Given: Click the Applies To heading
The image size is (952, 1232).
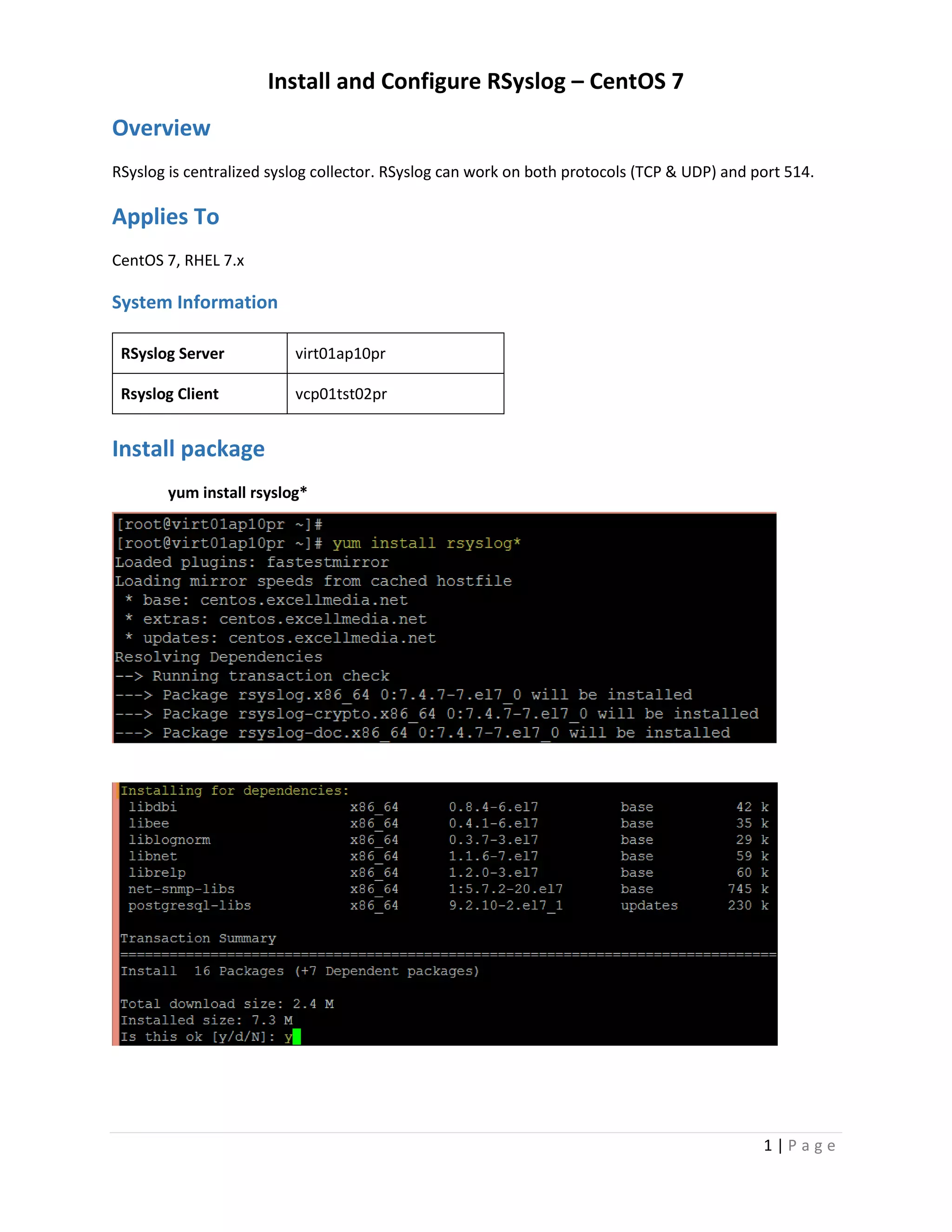Looking at the screenshot, I should click(165, 217).
